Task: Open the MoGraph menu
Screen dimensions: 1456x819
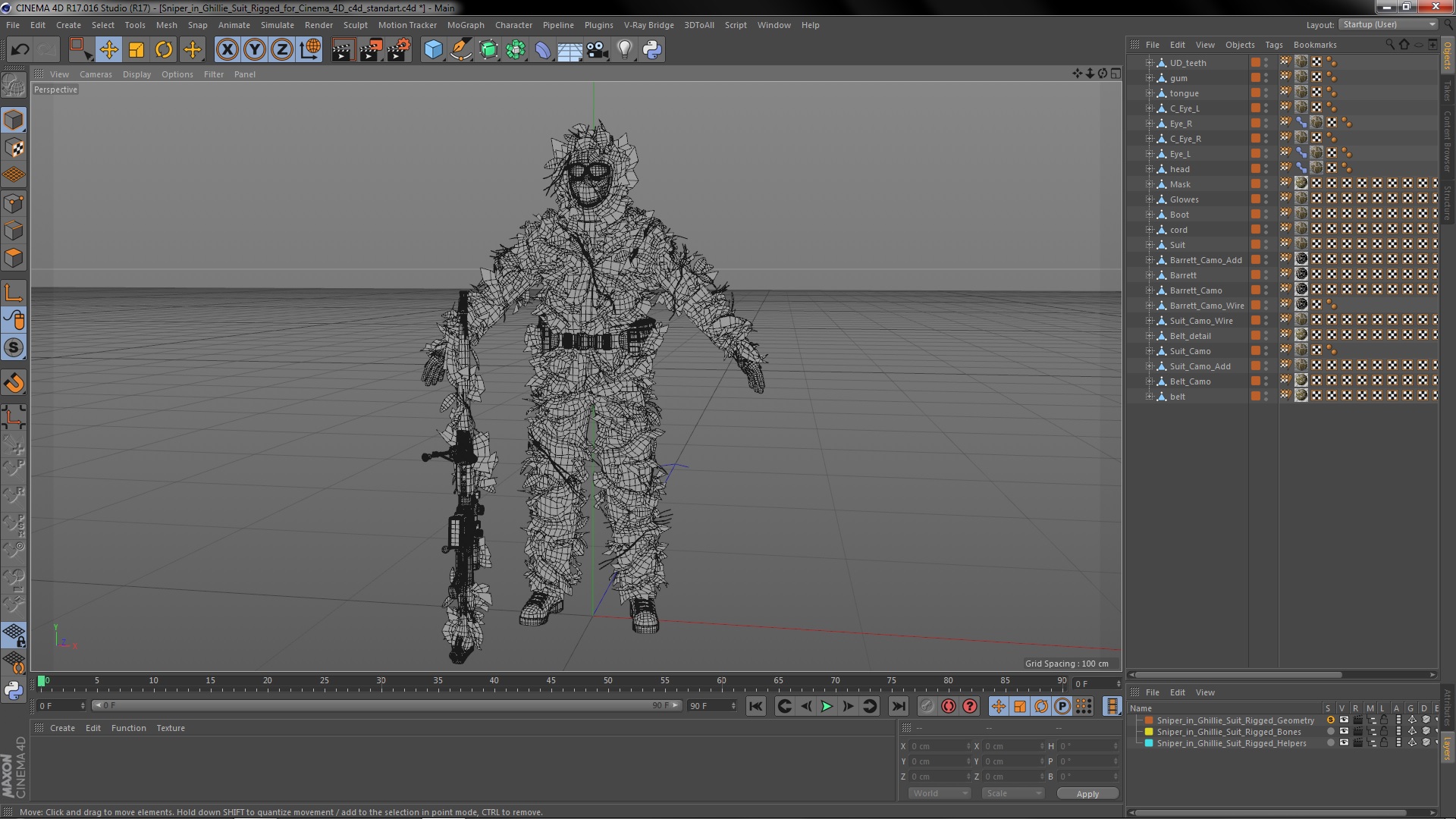Action: pyautogui.click(x=466, y=25)
